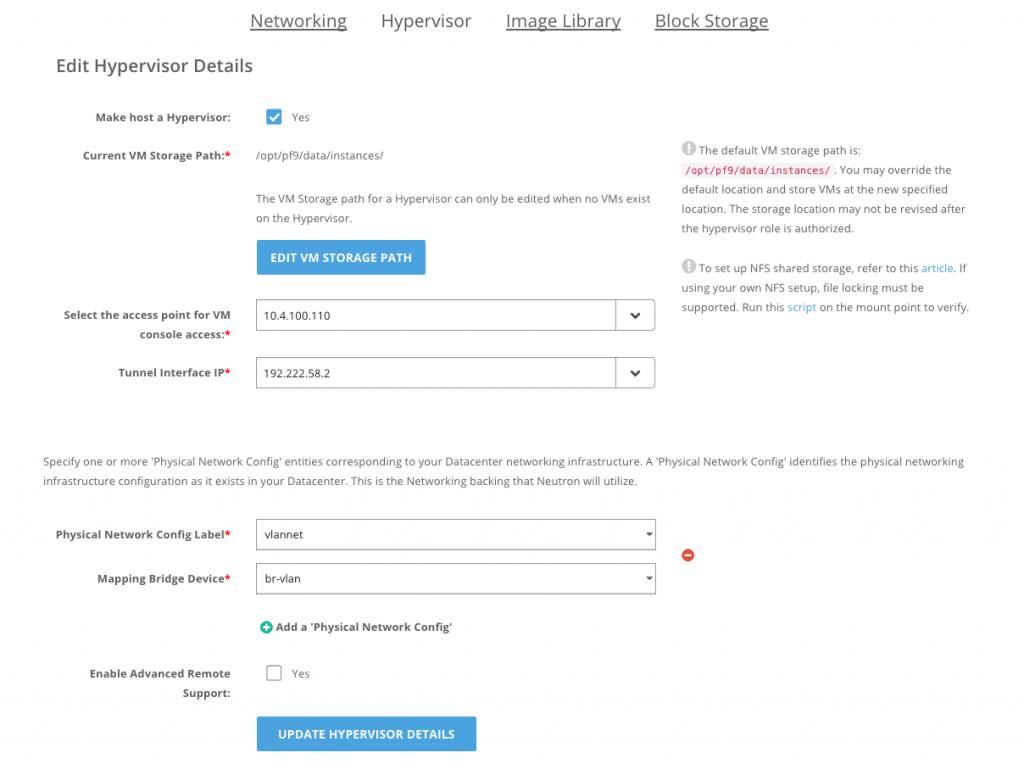Click info icon beside NFS shared storage note

coord(689,267)
